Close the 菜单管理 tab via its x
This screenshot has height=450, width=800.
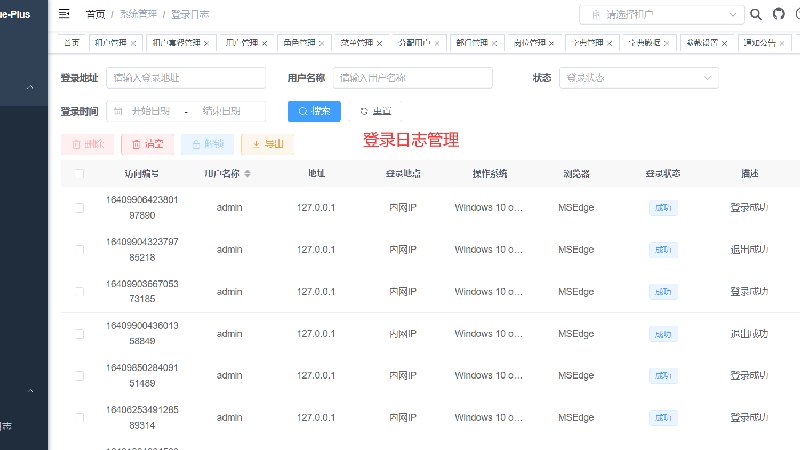tap(379, 43)
